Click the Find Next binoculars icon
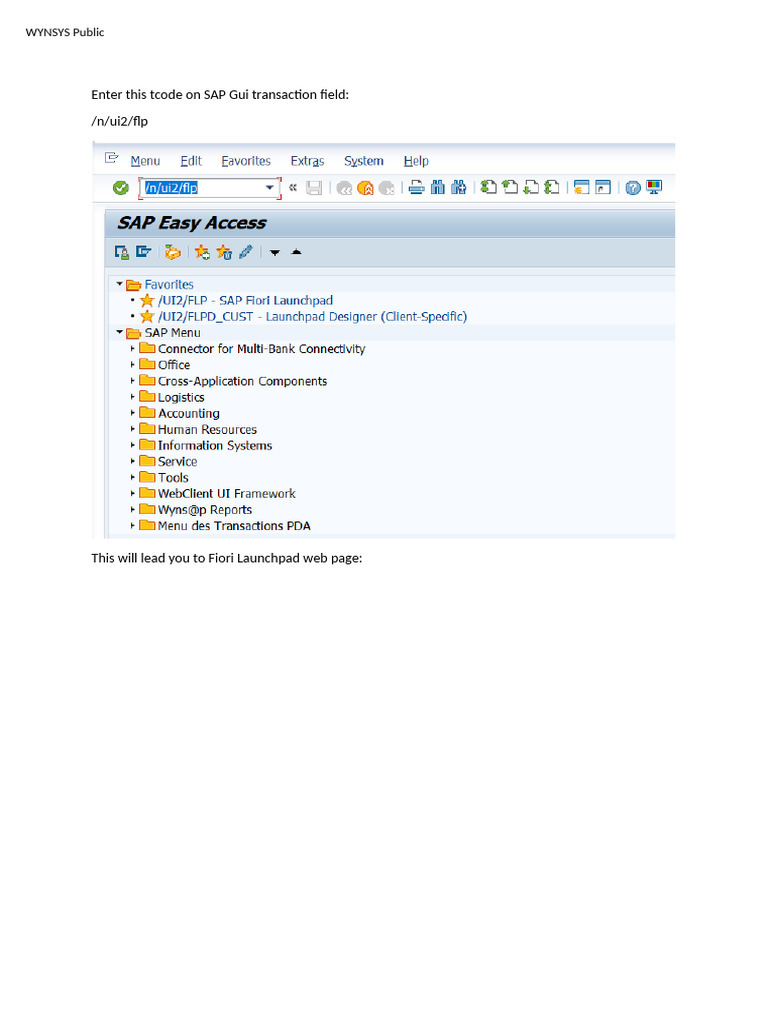The image size is (768, 1024). point(459,187)
